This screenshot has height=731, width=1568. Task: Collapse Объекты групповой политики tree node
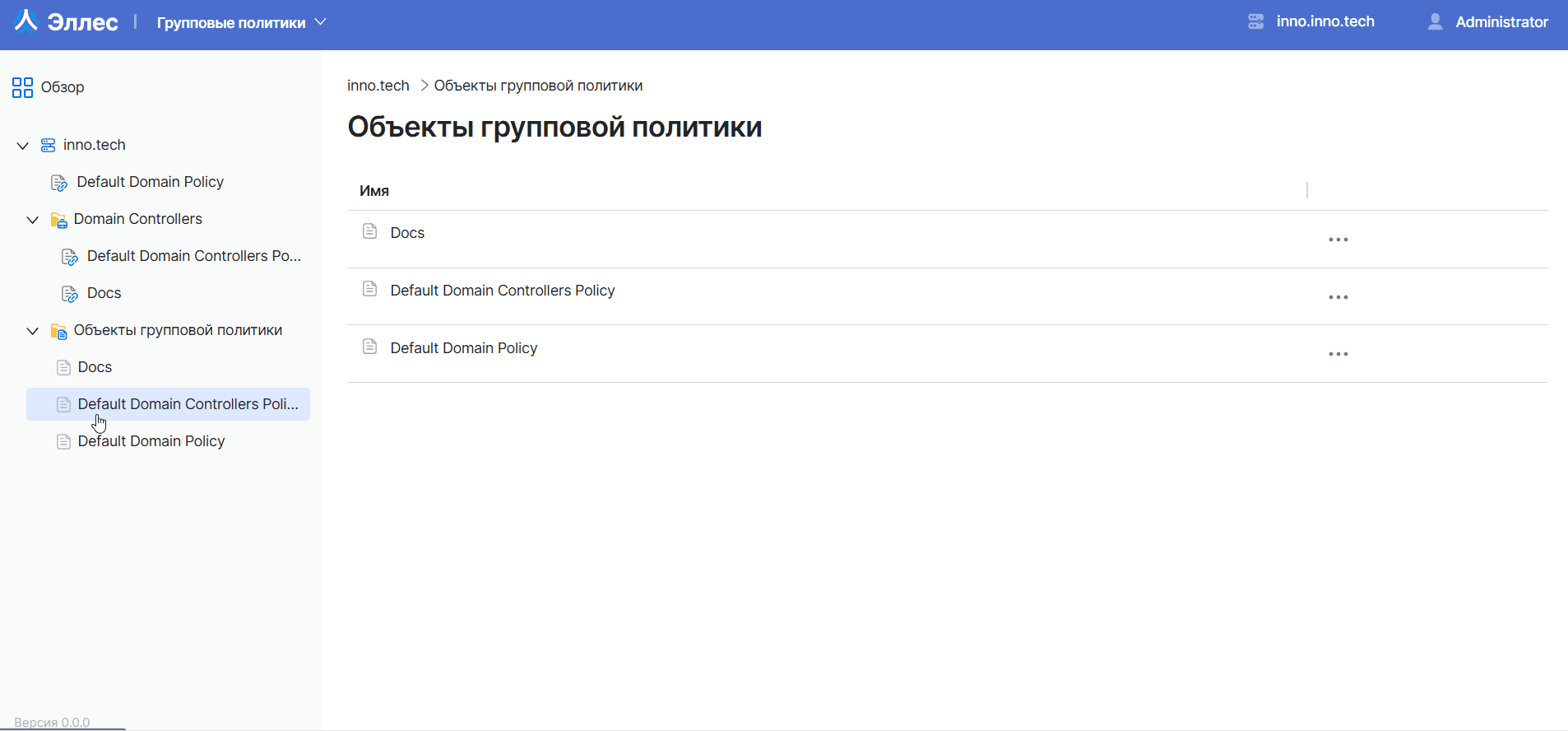coord(33,331)
